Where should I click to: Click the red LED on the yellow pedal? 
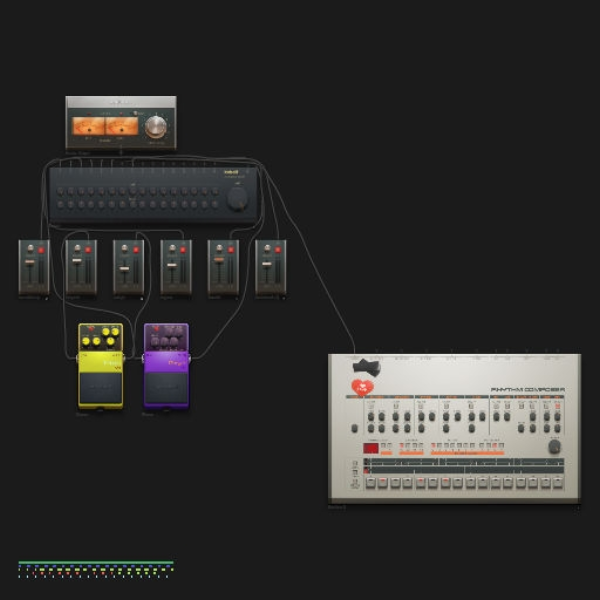pyautogui.click(x=91, y=329)
